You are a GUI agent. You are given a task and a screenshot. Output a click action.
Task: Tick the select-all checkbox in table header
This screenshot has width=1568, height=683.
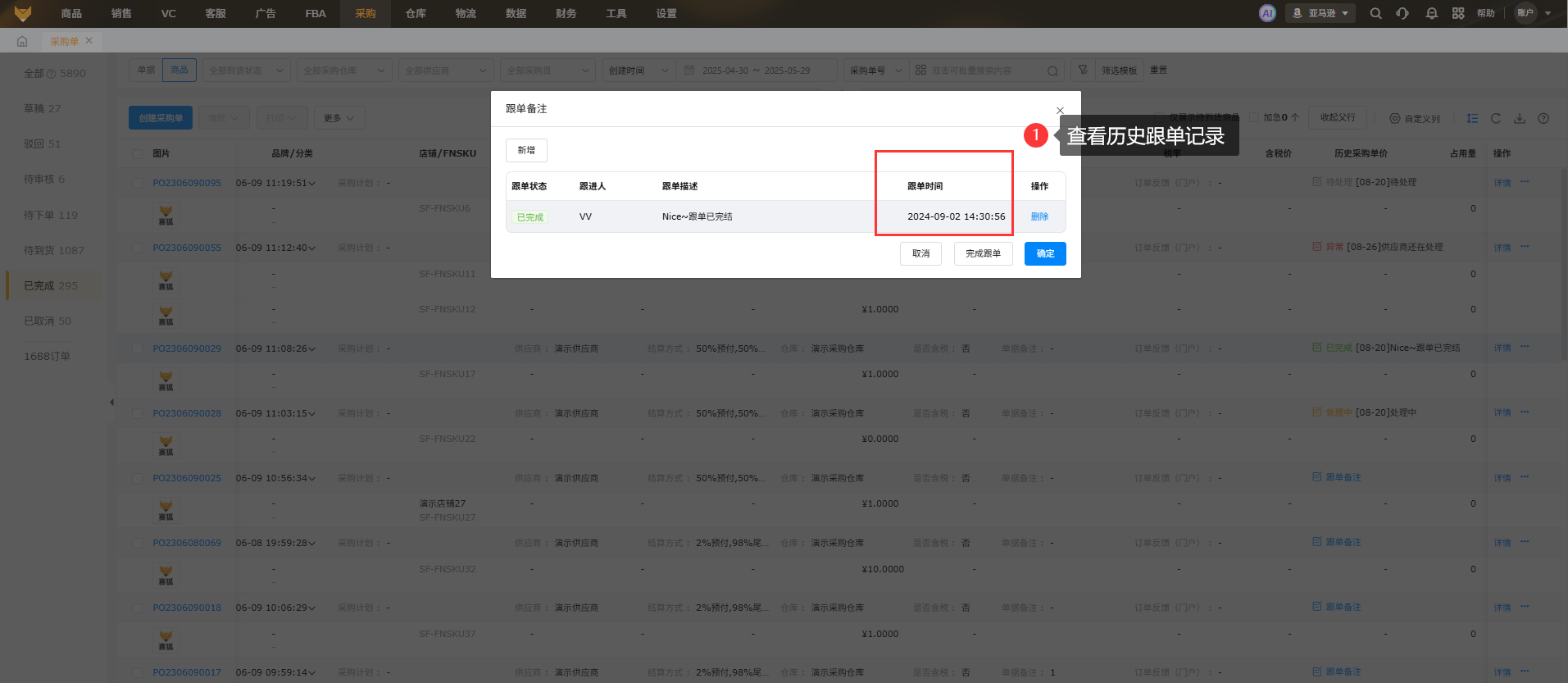coord(137,154)
